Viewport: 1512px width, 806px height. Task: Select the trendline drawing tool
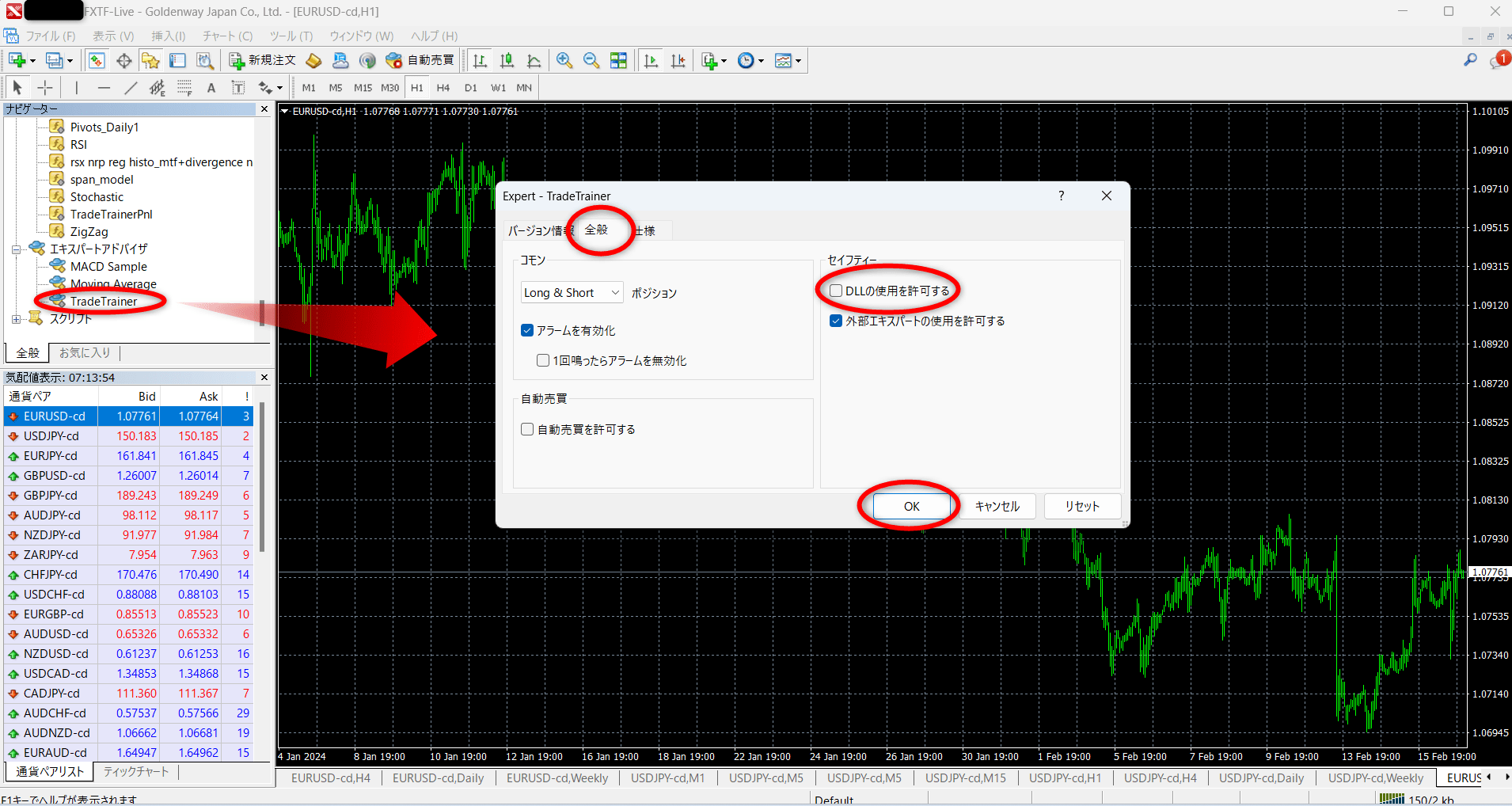[131, 87]
